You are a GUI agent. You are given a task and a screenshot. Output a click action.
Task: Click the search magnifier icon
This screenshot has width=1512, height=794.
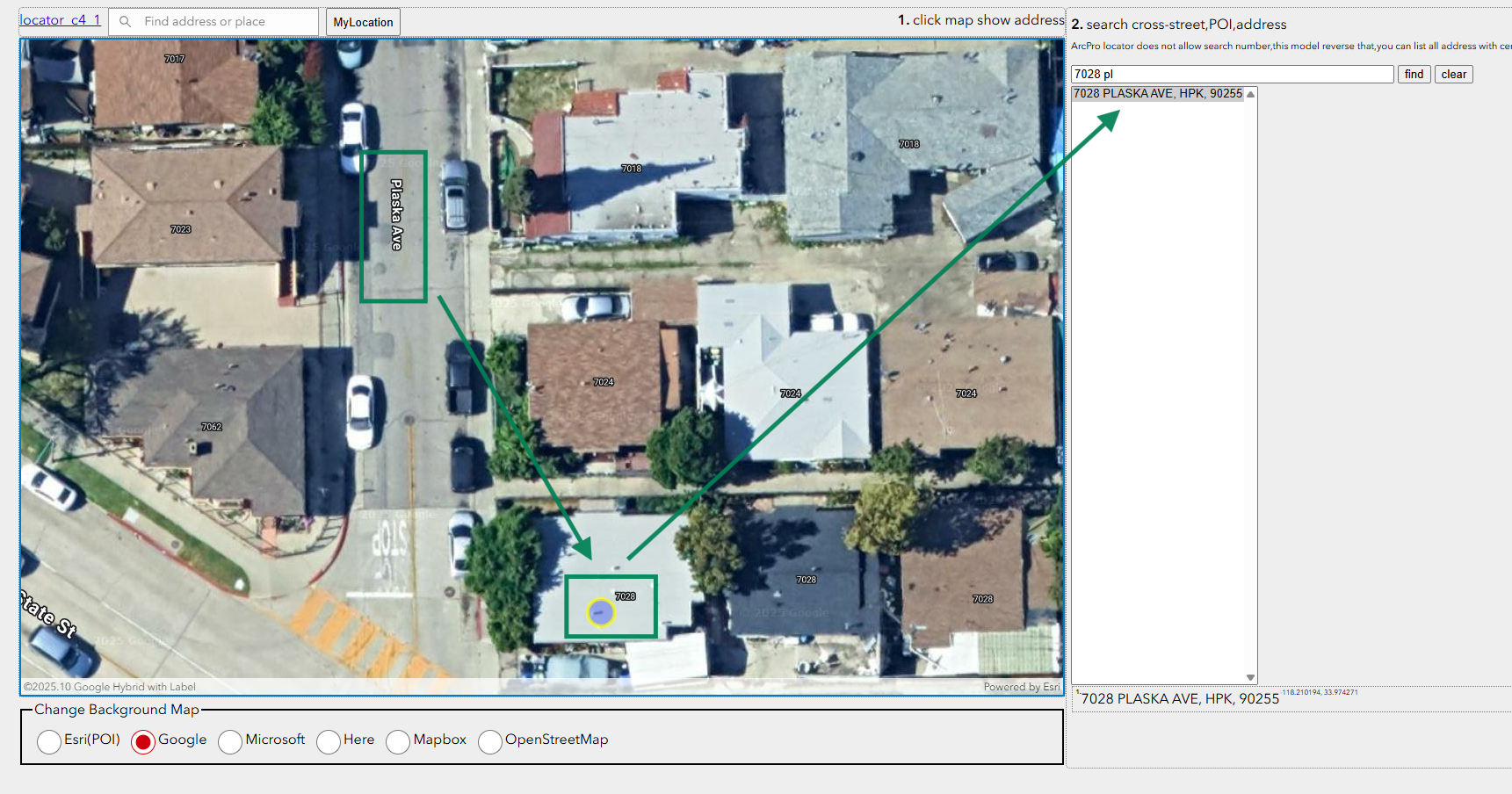pyautogui.click(x=125, y=22)
